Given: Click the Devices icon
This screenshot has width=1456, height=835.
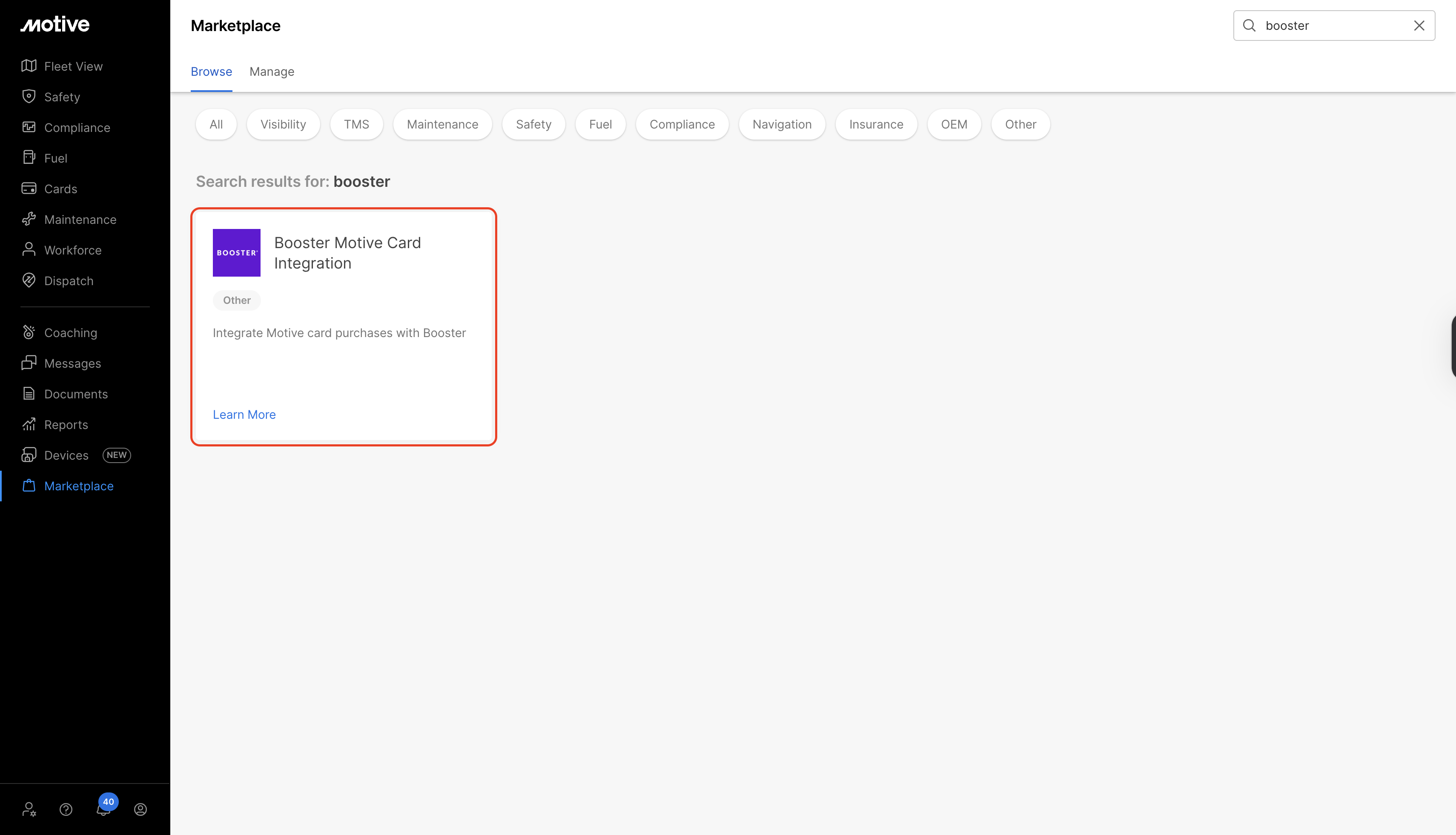Looking at the screenshot, I should pos(29,455).
